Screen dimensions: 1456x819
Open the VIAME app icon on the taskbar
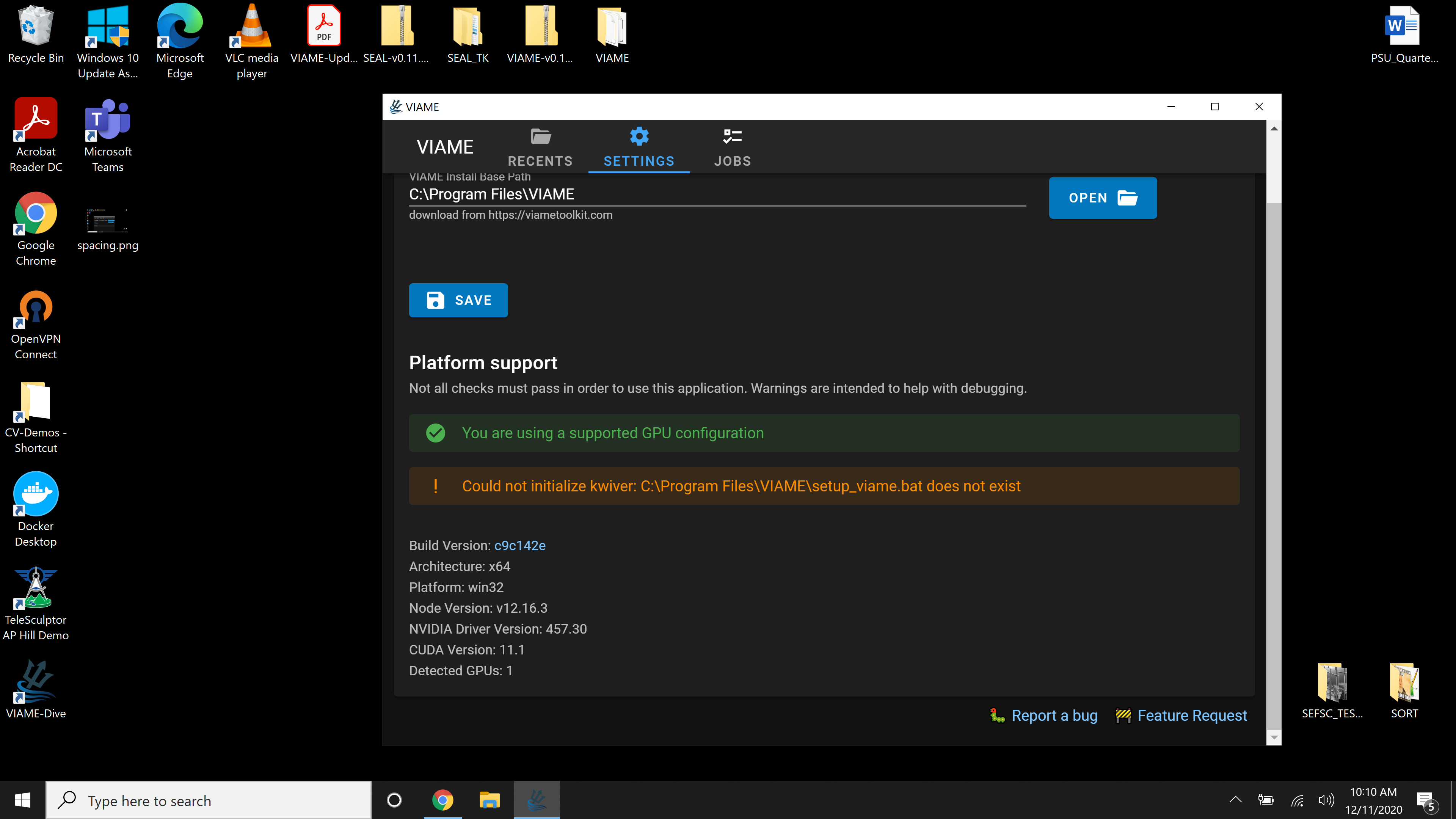tap(537, 800)
